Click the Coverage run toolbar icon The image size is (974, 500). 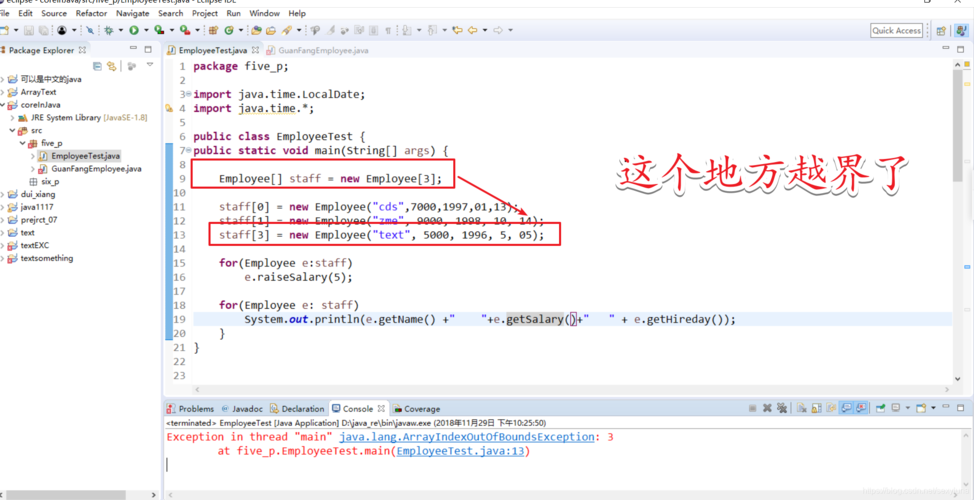point(159,30)
